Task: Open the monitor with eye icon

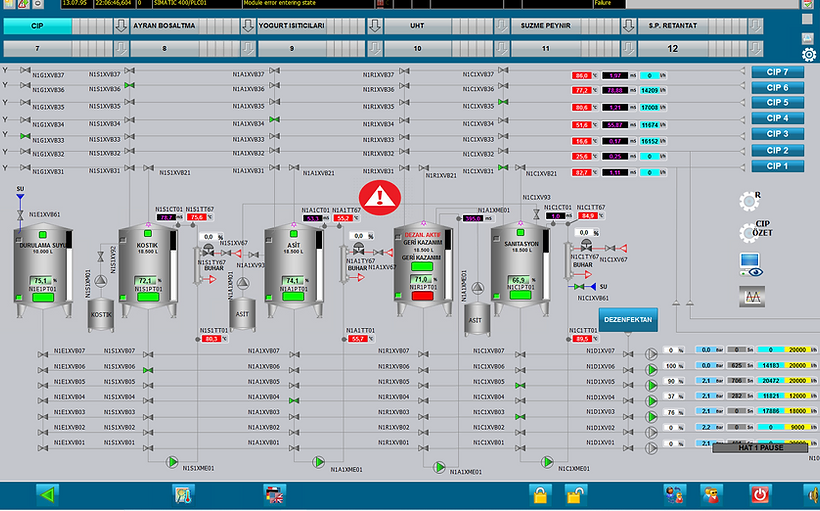Action: tap(751, 265)
